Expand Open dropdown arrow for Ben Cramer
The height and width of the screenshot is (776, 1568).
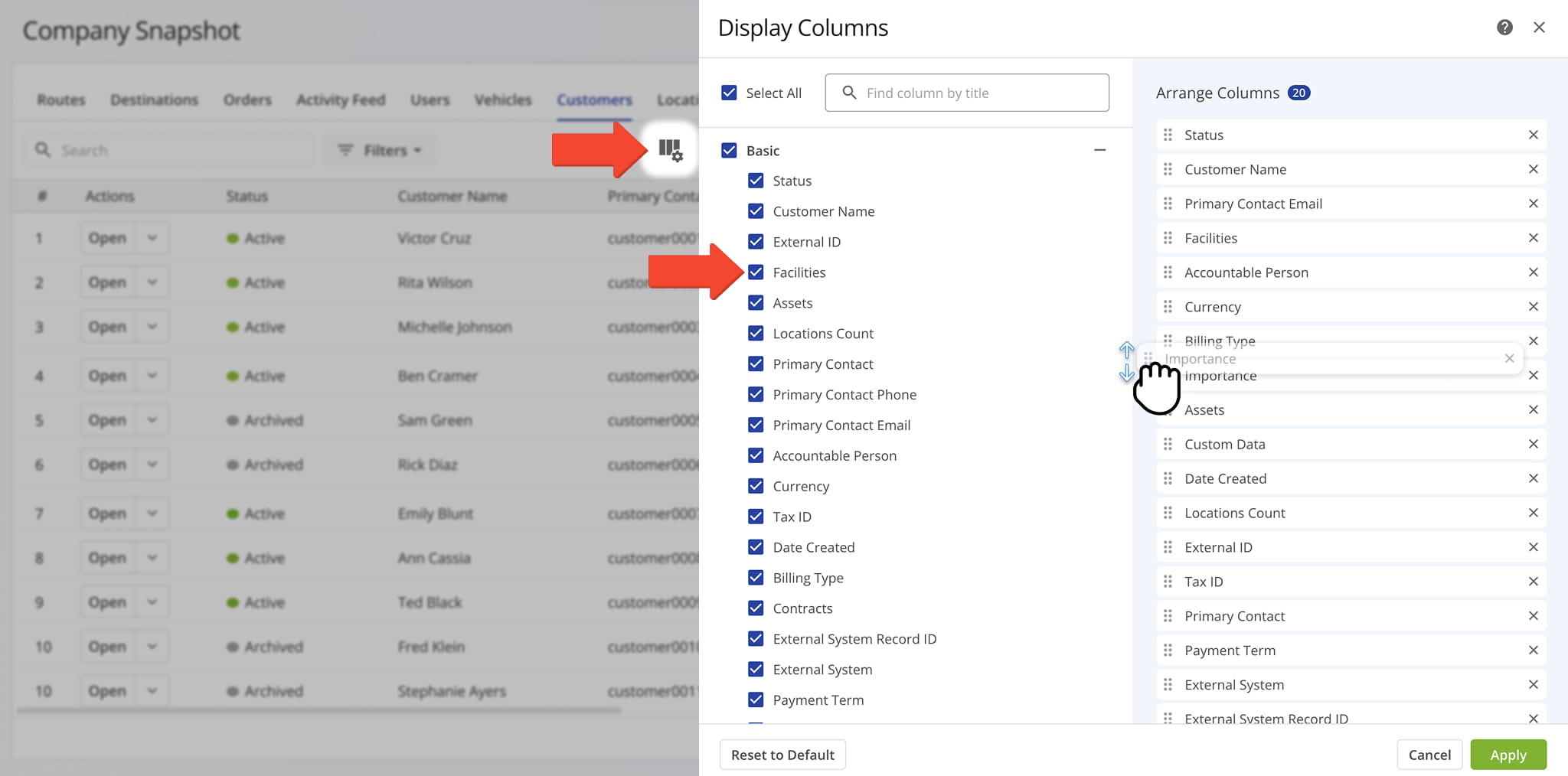point(152,376)
